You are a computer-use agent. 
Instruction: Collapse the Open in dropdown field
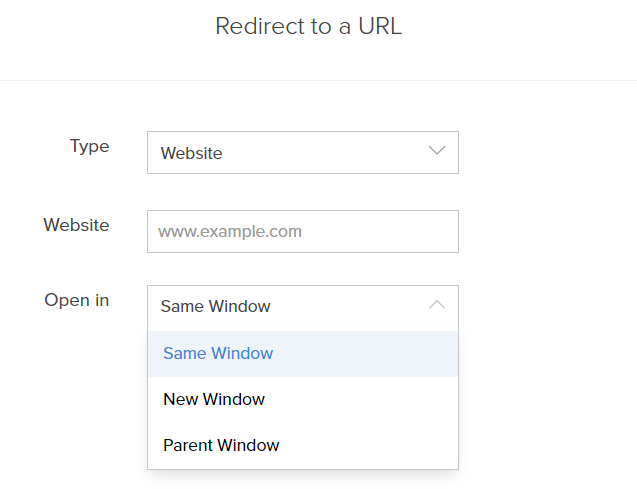coord(302,307)
